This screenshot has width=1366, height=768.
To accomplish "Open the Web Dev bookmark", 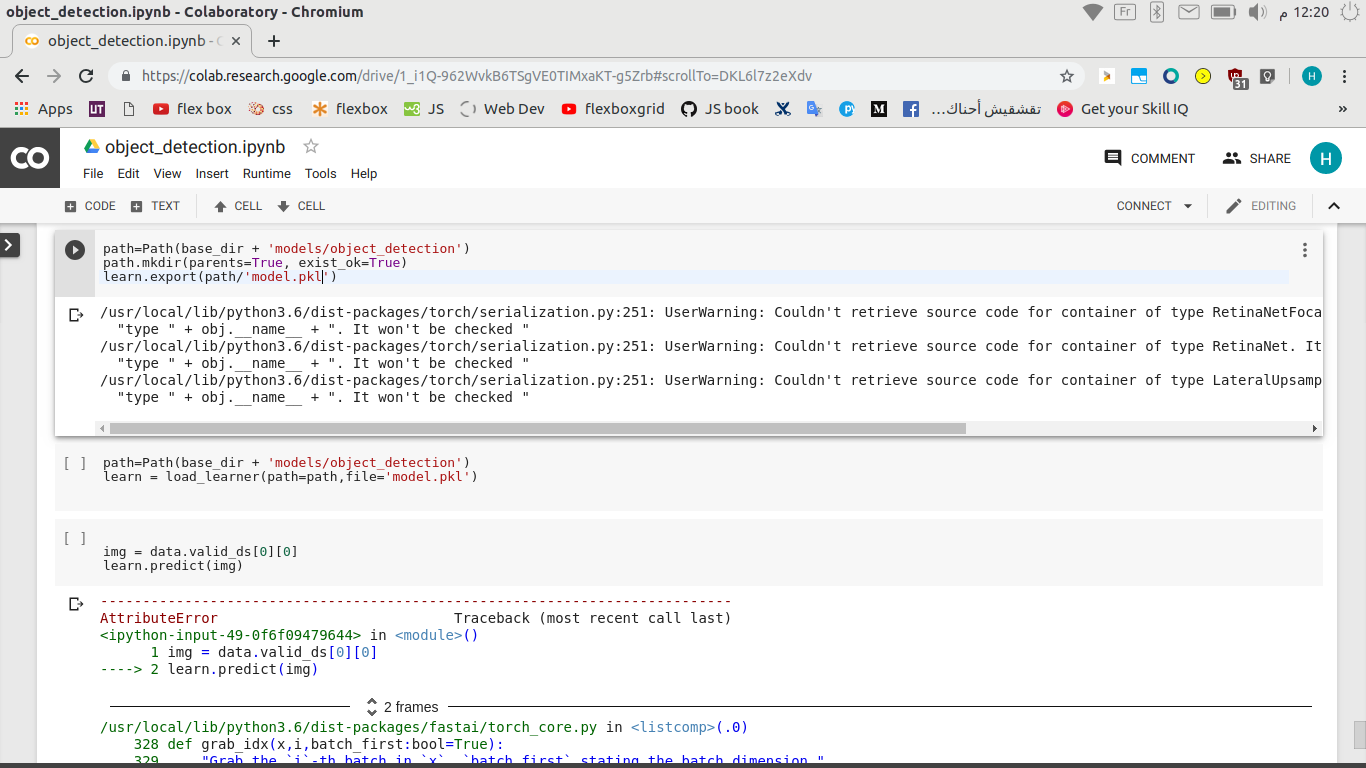I will [x=502, y=109].
